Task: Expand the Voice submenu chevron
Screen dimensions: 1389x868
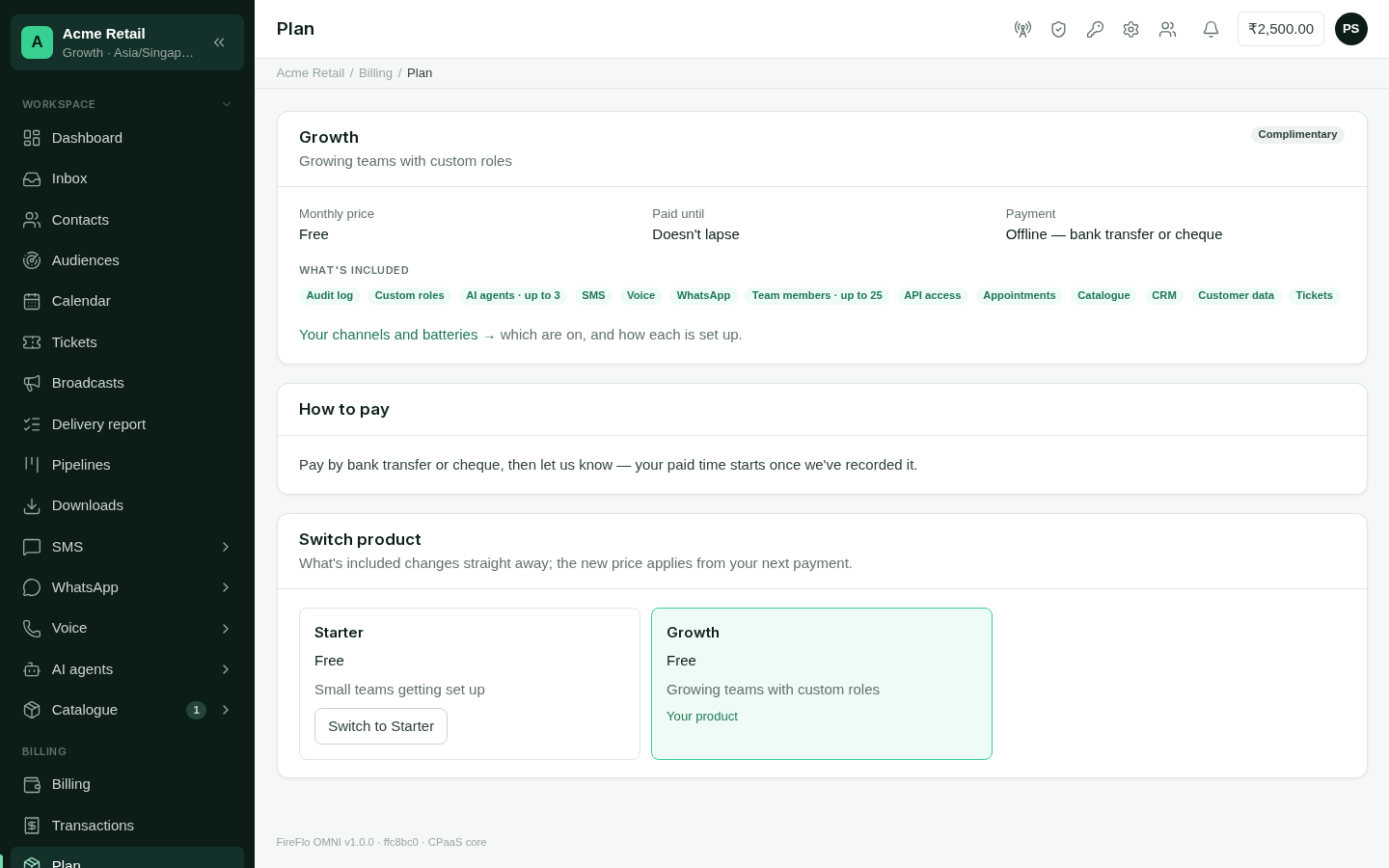Action: [226, 629]
